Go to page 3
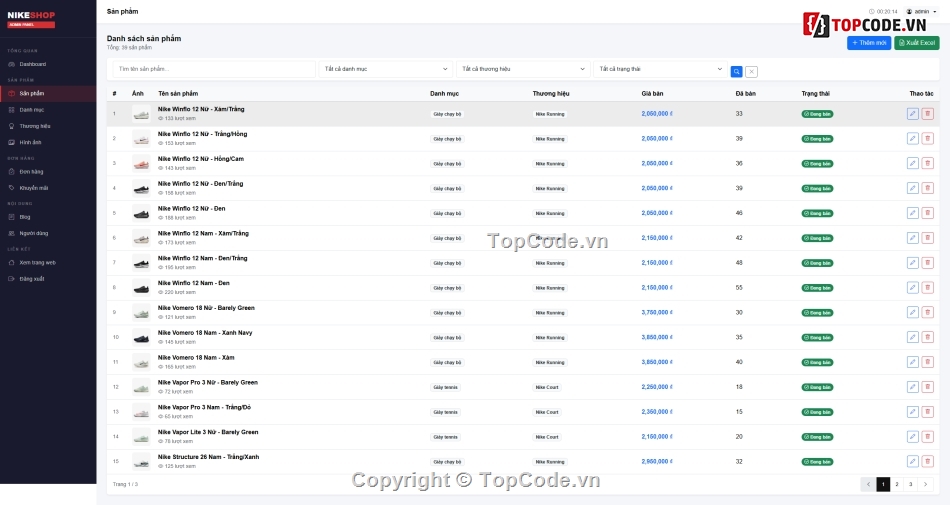Screen dimensions: 950x505 tap(911, 484)
